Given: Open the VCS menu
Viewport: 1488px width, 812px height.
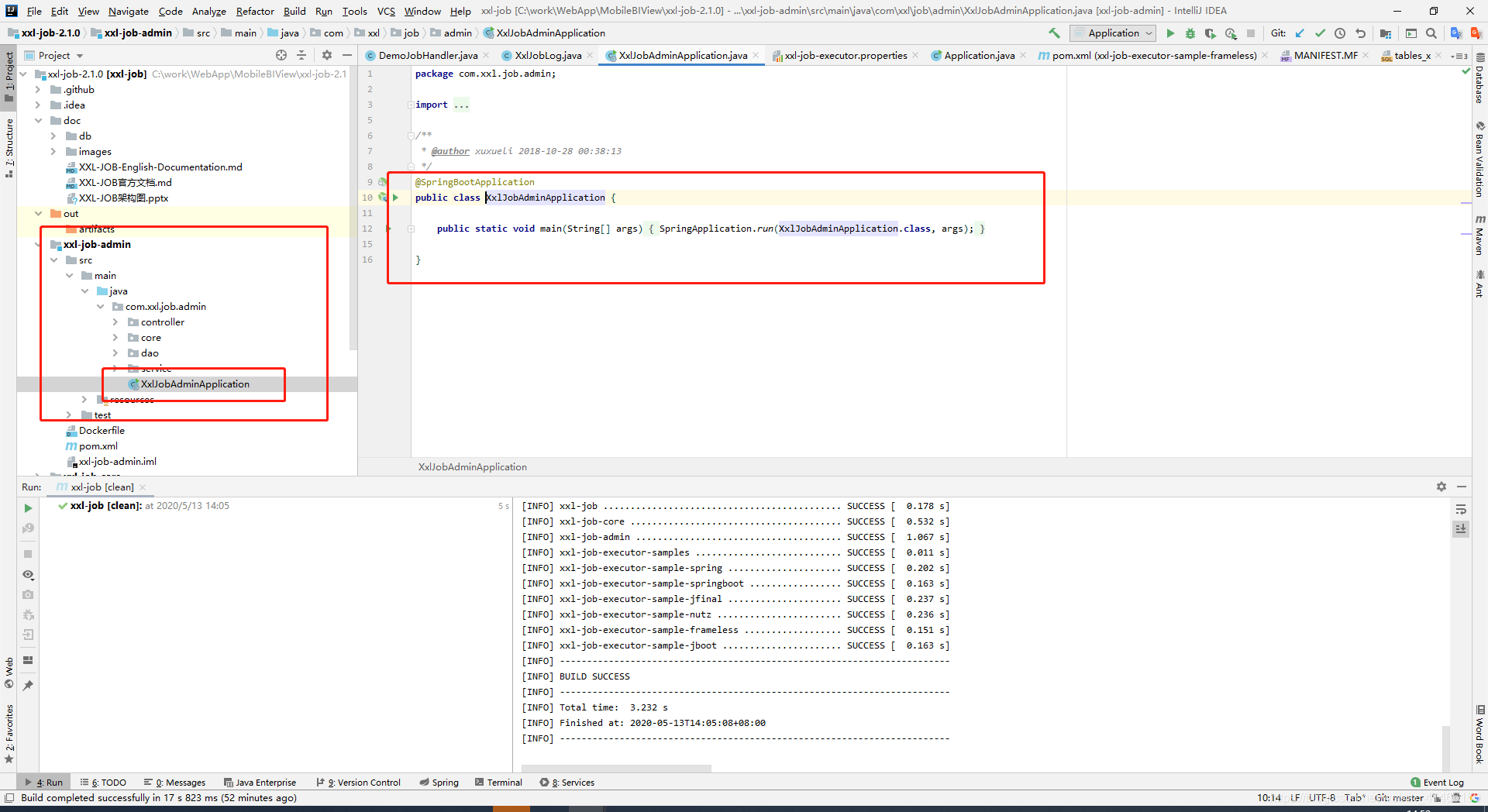Looking at the screenshot, I should click(386, 11).
